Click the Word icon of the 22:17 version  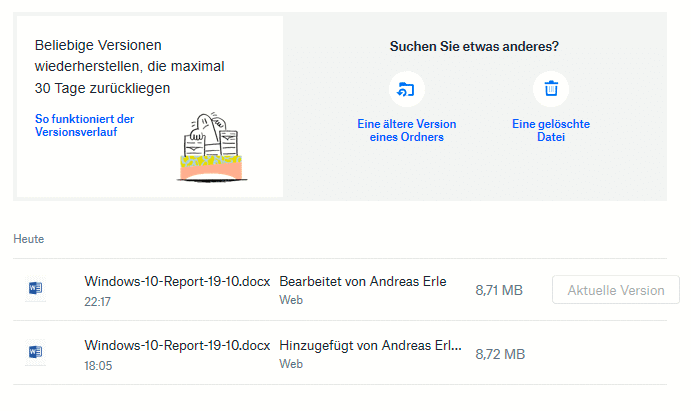click(x=36, y=290)
